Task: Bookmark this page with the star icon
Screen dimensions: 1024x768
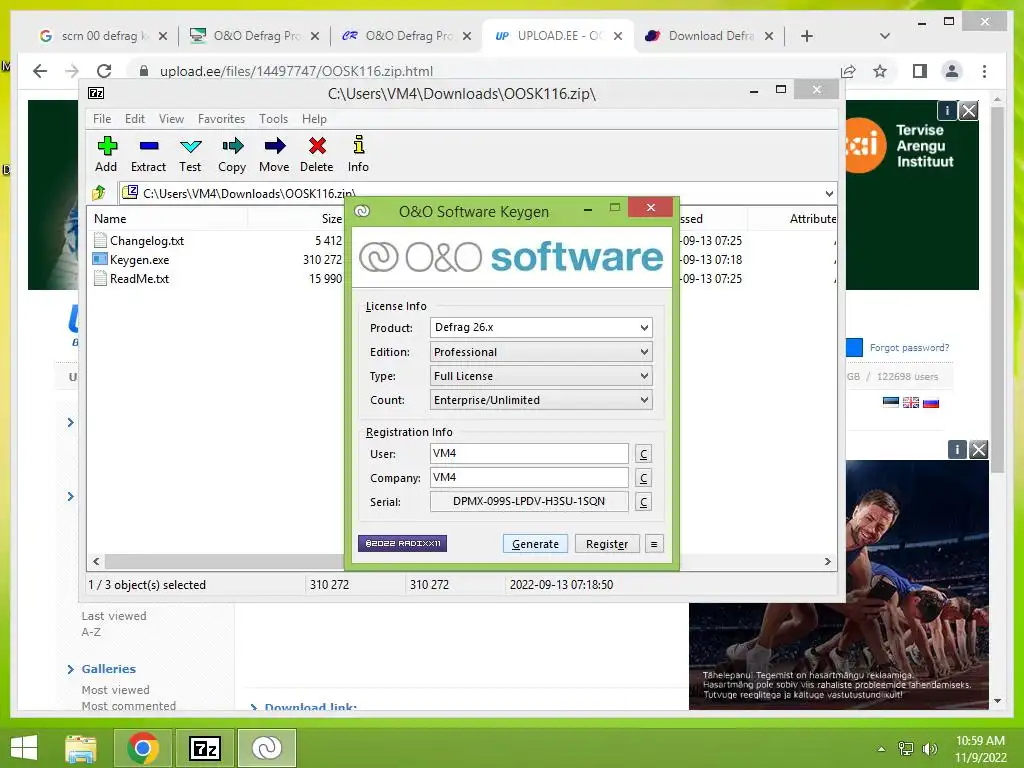Action: 880,71
